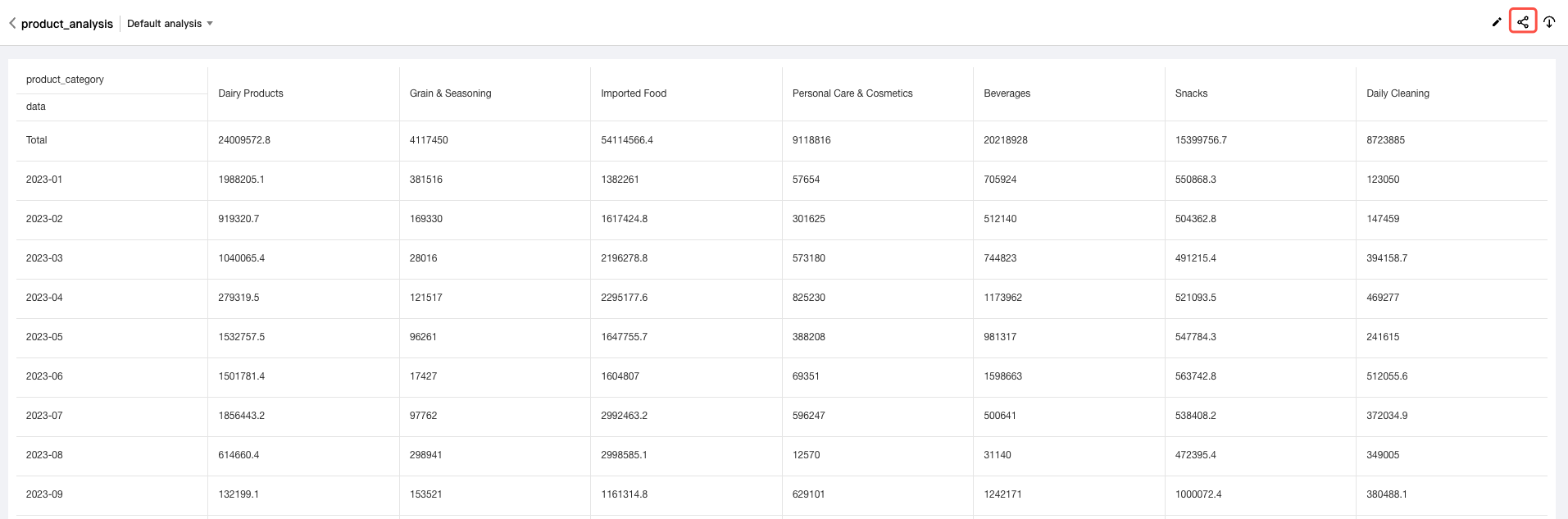Click the Personal Care & Cosmetics header

point(852,93)
